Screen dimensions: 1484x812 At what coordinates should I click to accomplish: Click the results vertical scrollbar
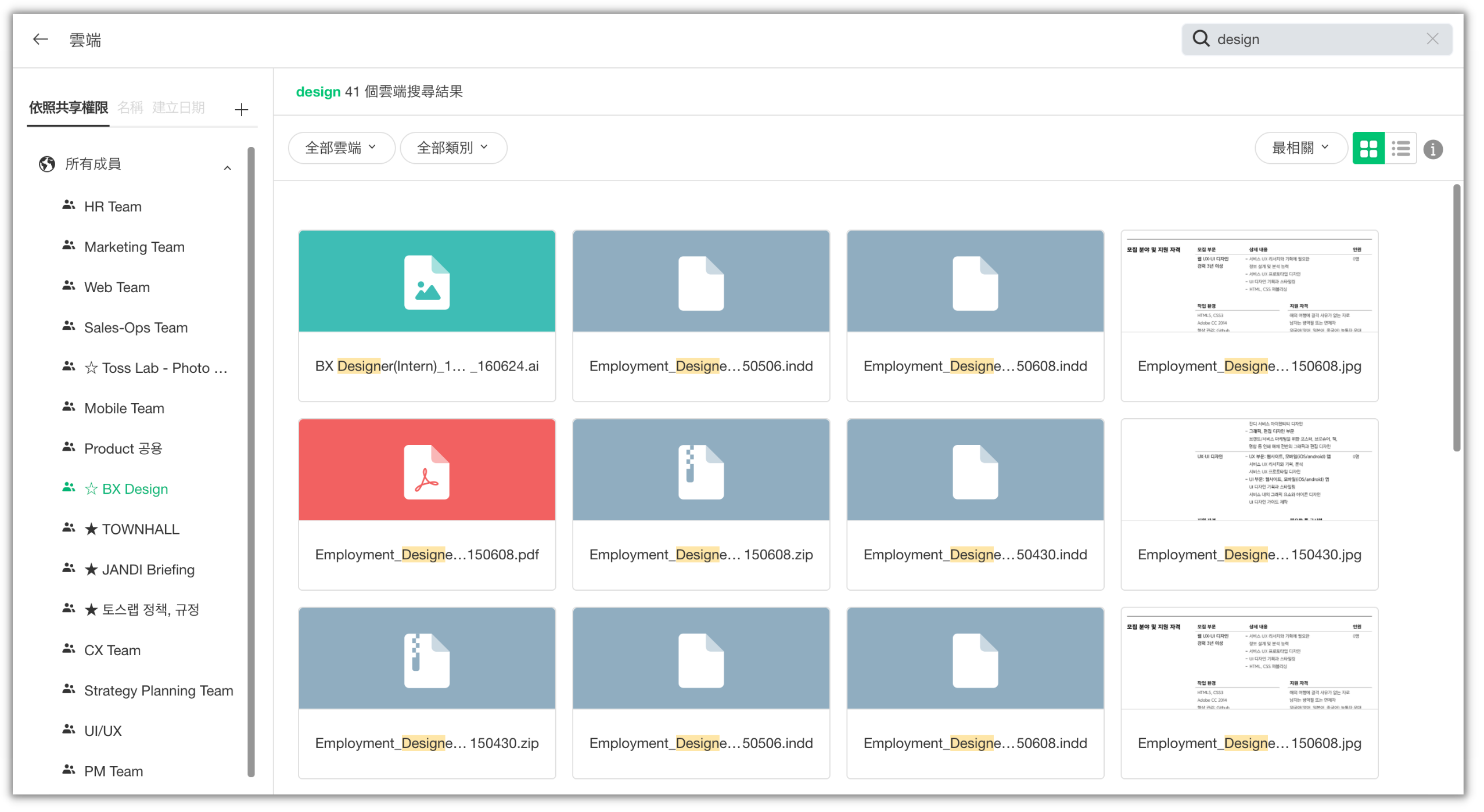(x=1456, y=317)
